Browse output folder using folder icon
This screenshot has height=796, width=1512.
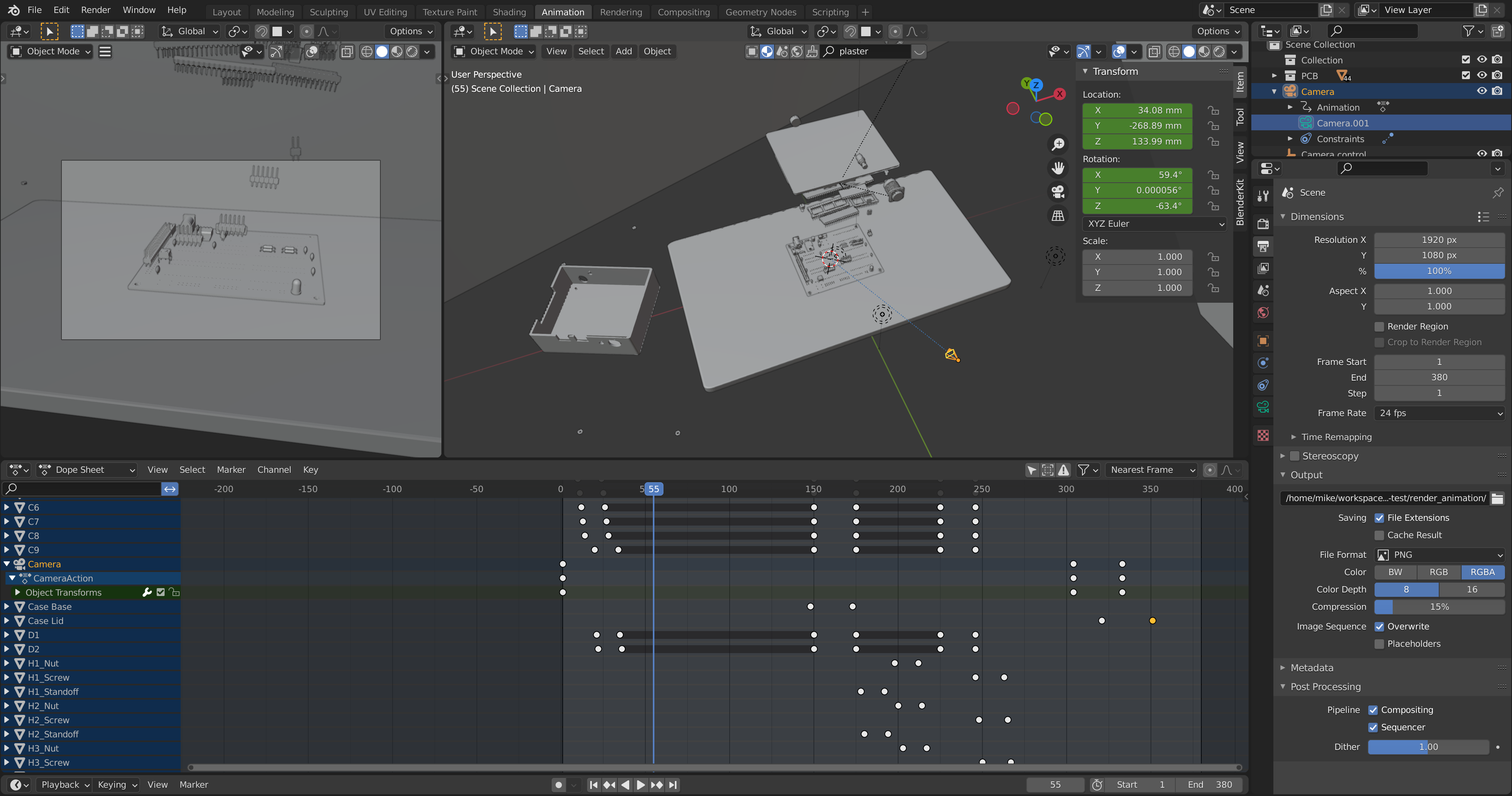pyautogui.click(x=1497, y=498)
